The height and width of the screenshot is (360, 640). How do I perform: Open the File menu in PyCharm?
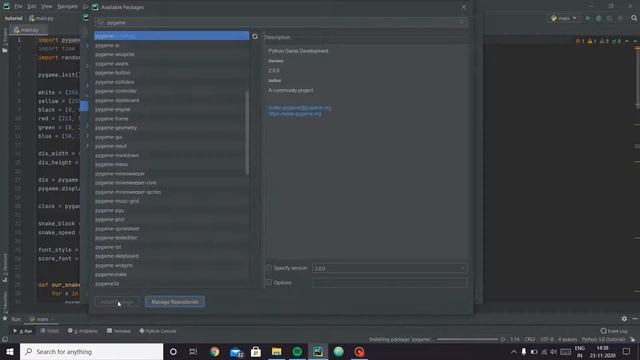tap(18, 7)
